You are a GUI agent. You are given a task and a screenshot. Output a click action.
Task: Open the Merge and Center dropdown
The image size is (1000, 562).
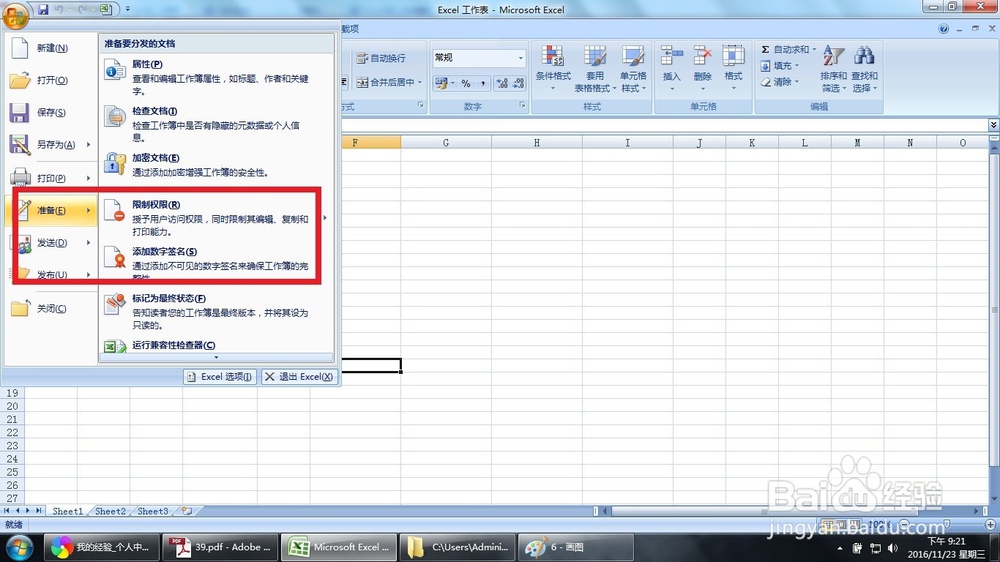420,82
